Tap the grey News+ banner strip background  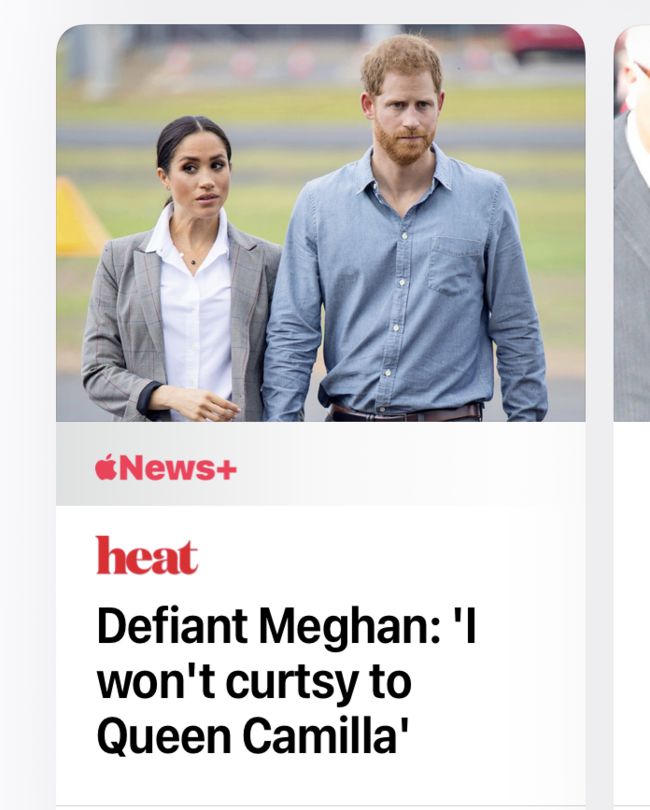(x=403, y=464)
